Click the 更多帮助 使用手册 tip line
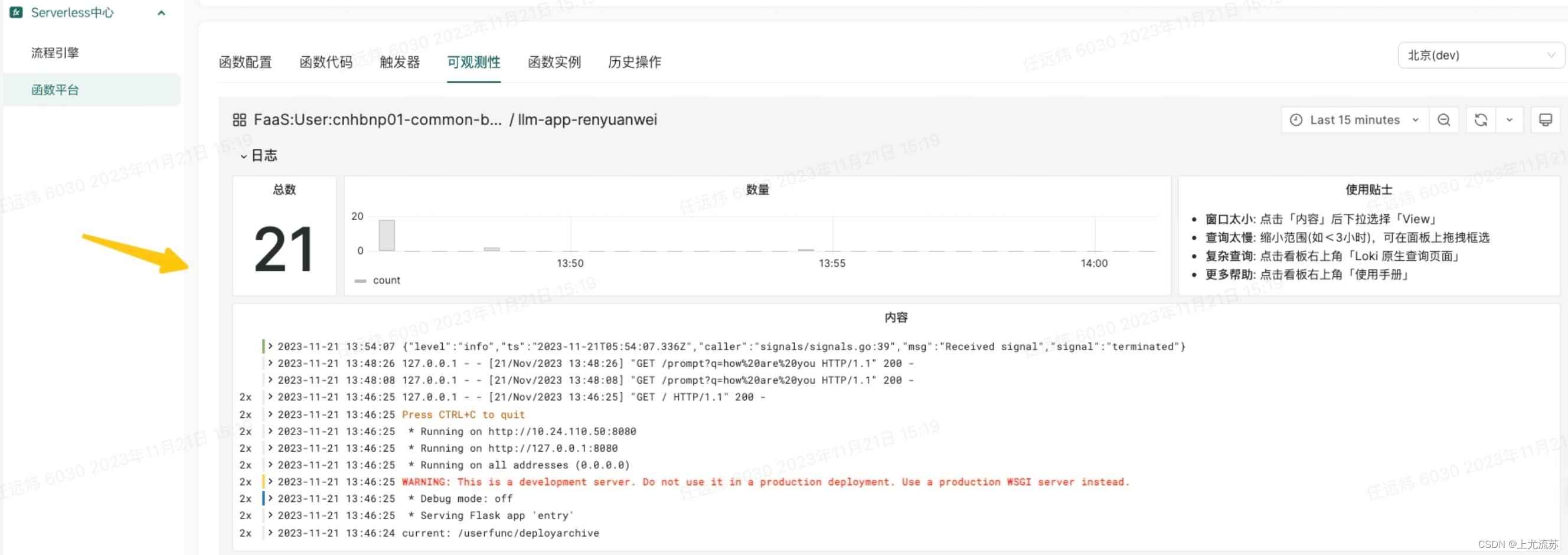The height and width of the screenshot is (555, 1568). (1308, 275)
